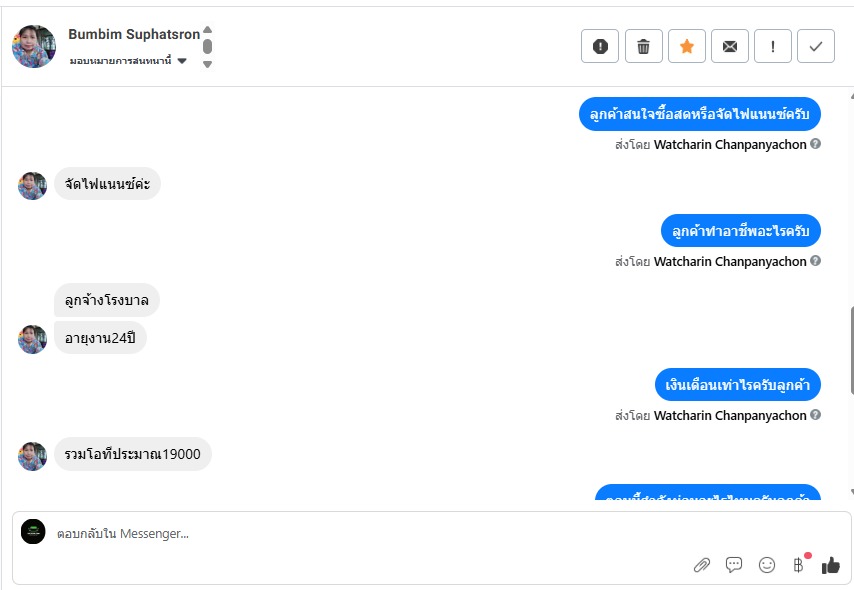Open the emoji picker smiley icon
This screenshot has height=590, width=854.
[x=767, y=565]
